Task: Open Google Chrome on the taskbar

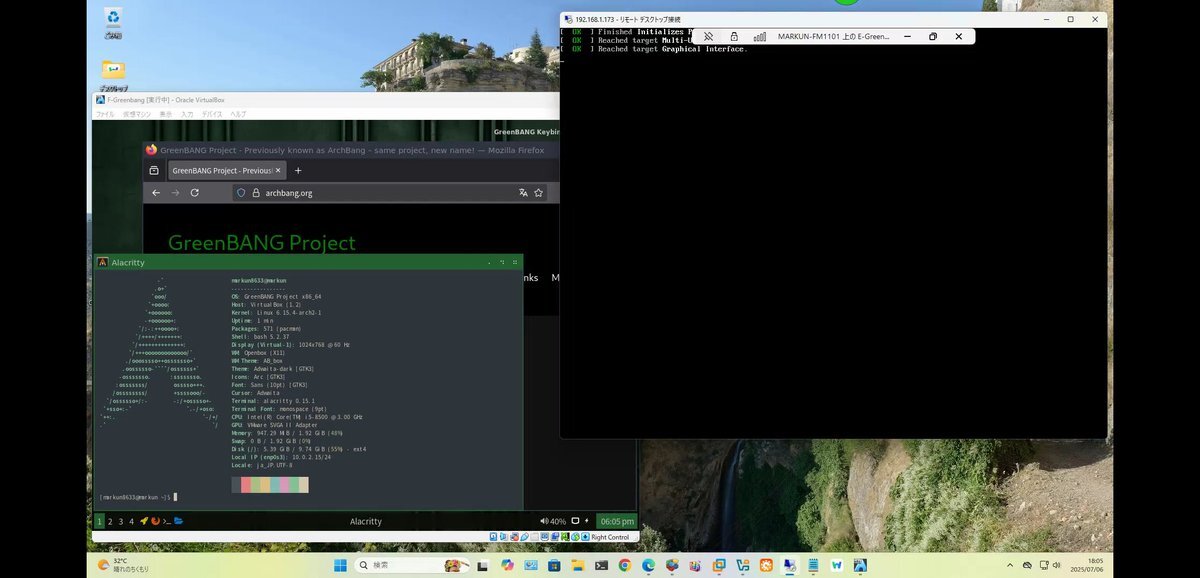Action: tap(625, 566)
